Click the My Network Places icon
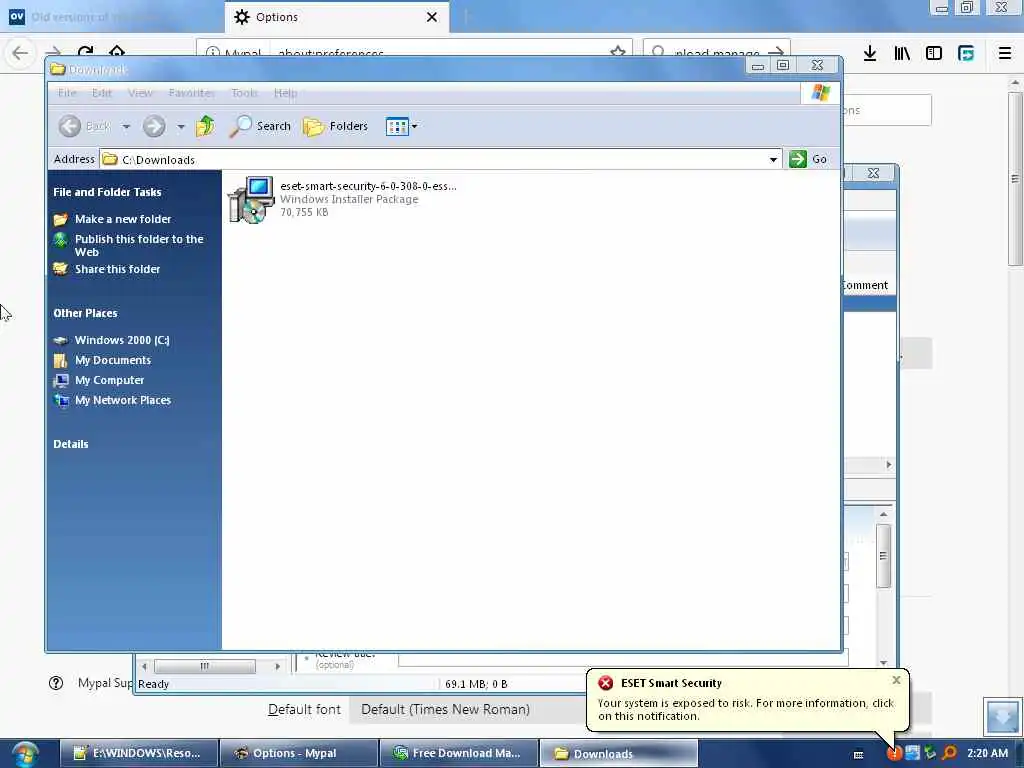 pyautogui.click(x=61, y=400)
